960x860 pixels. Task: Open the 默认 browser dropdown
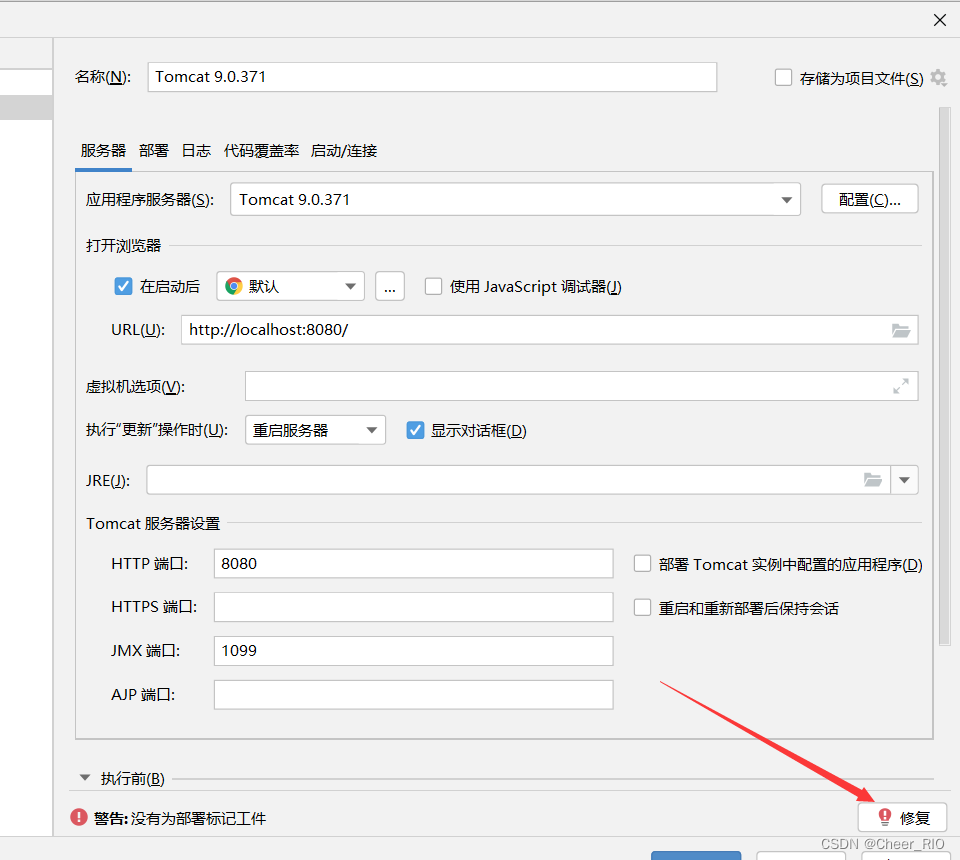click(290, 286)
